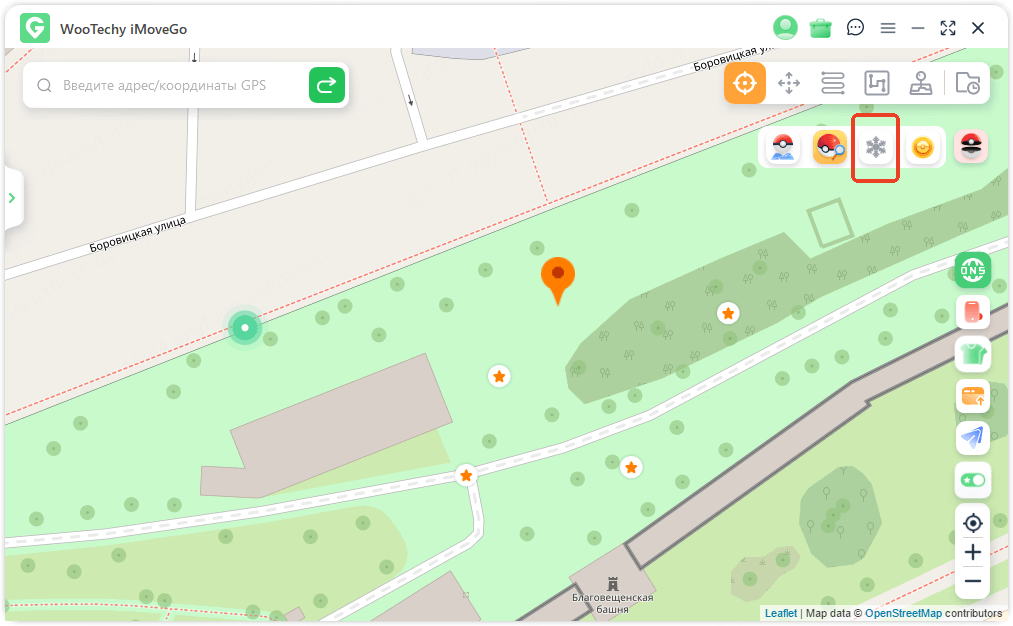The height and width of the screenshot is (626, 1013).
Task: Open the feedback chat bubble icon
Action: 855,28
